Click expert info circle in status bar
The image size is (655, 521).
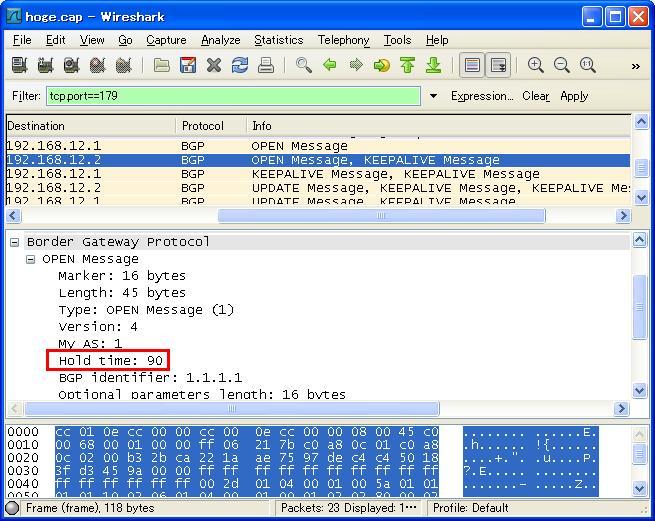[13, 508]
